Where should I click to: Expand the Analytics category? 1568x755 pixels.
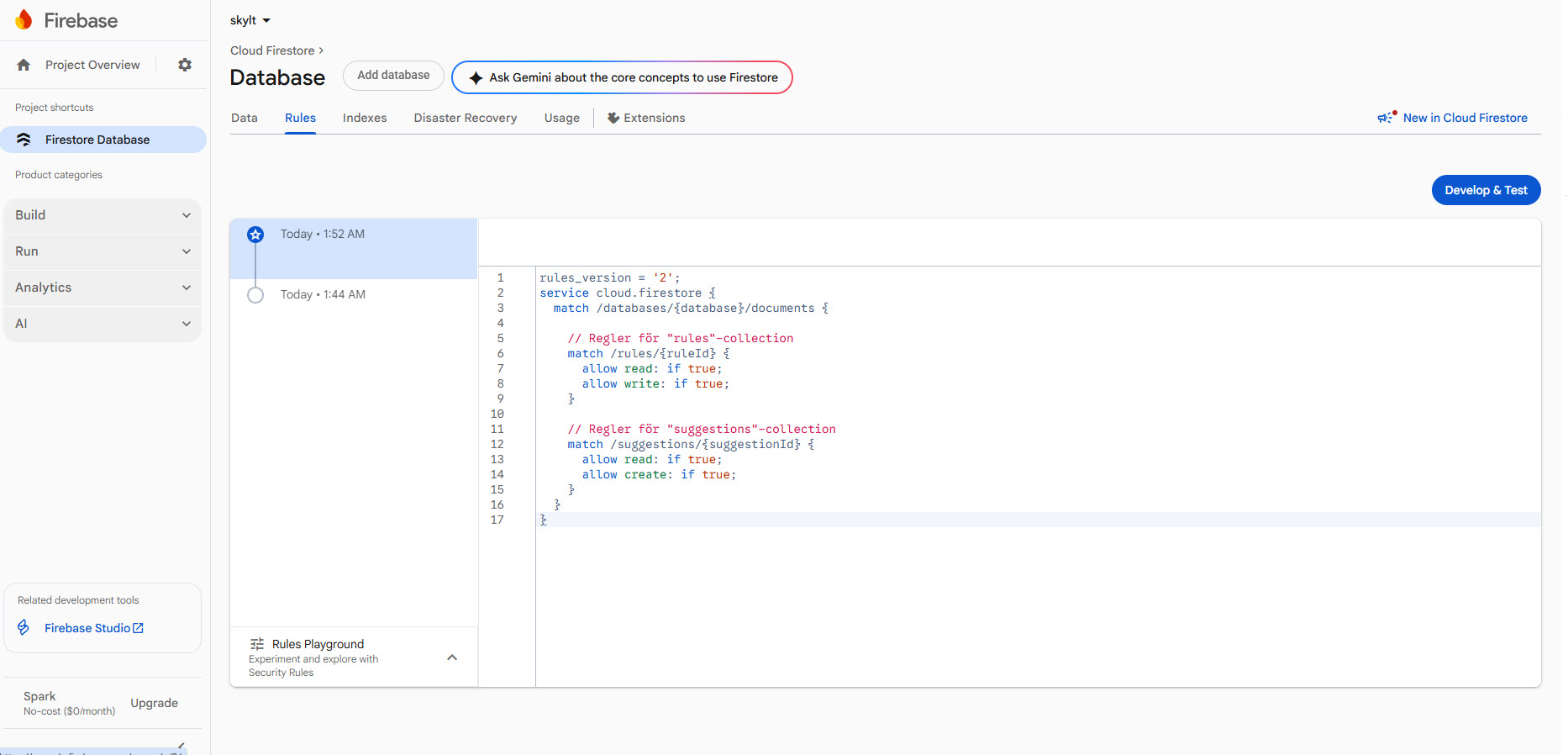point(103,288)
